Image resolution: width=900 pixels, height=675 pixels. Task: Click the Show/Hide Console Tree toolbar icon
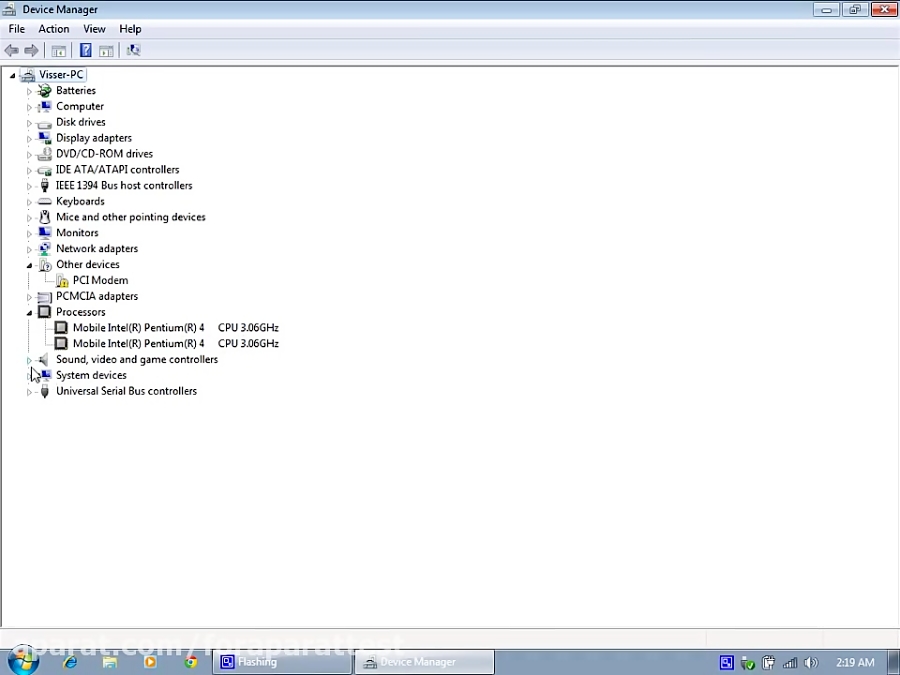[x=58, y=50]
